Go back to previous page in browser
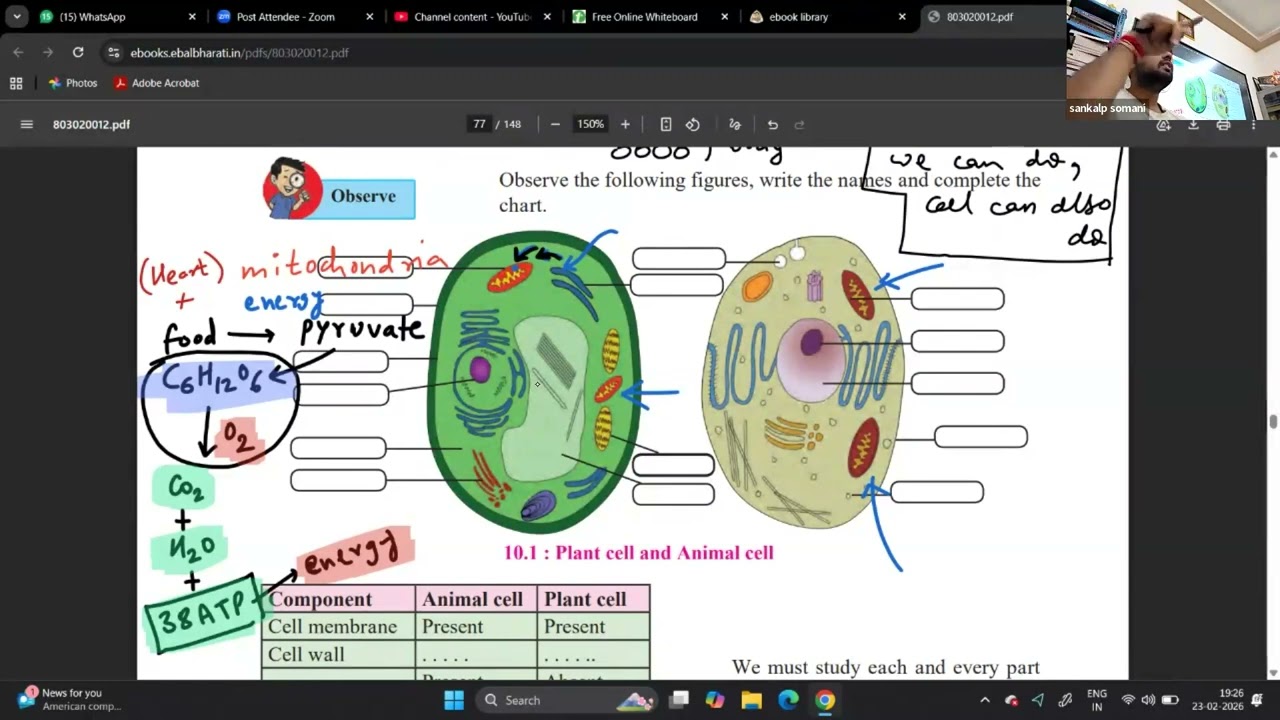 pyautogui.click(x=18, y=52)
